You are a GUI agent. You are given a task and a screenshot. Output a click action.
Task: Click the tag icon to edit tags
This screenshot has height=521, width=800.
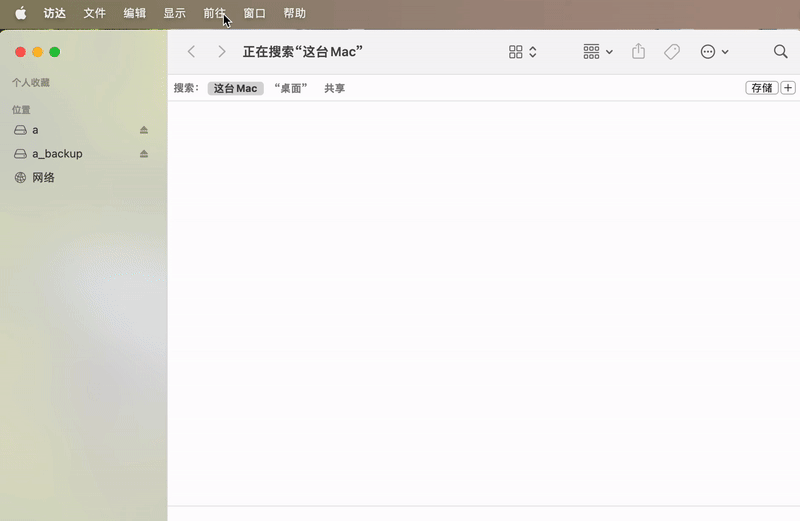[x=672, y=52]
